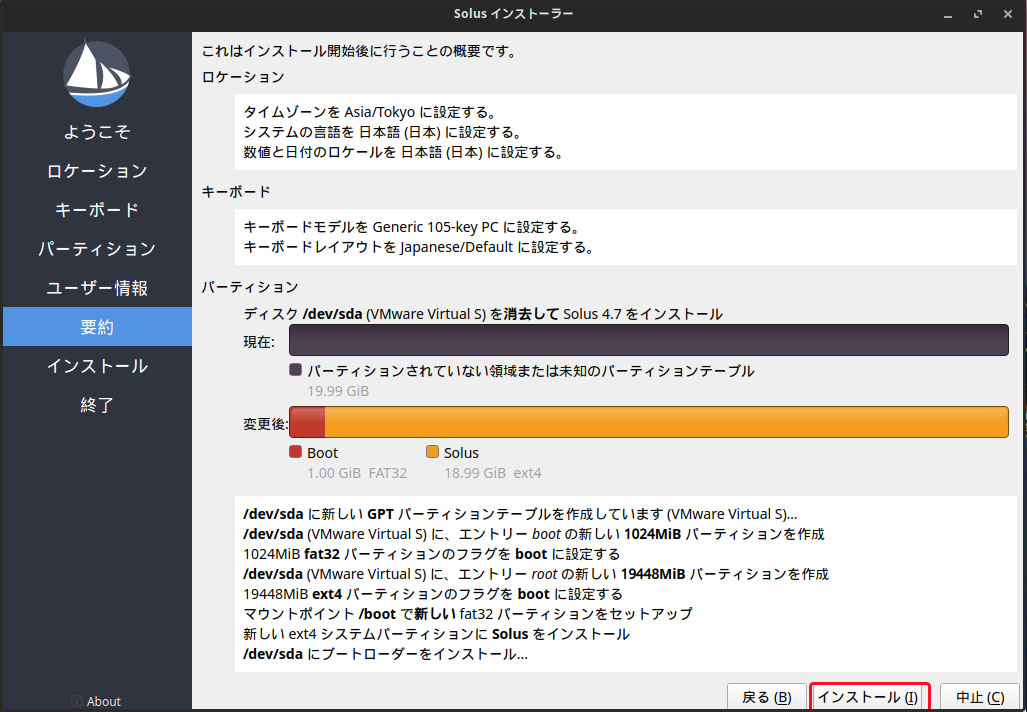Close the Solus installer window

click(1007, 14)
